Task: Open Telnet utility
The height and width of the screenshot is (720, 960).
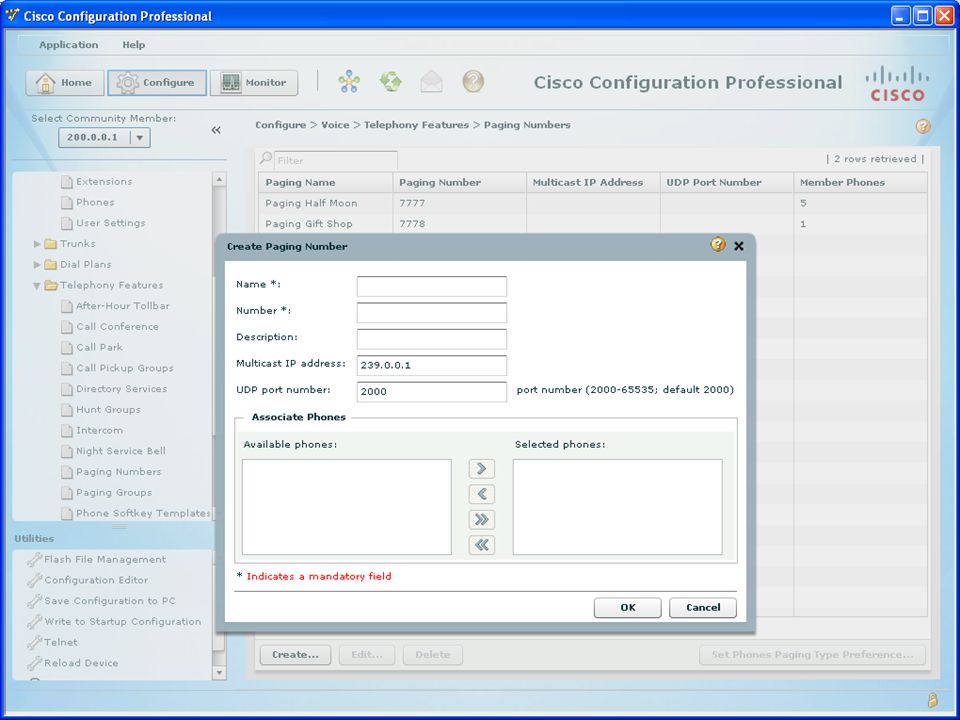Action: (61, 643)
